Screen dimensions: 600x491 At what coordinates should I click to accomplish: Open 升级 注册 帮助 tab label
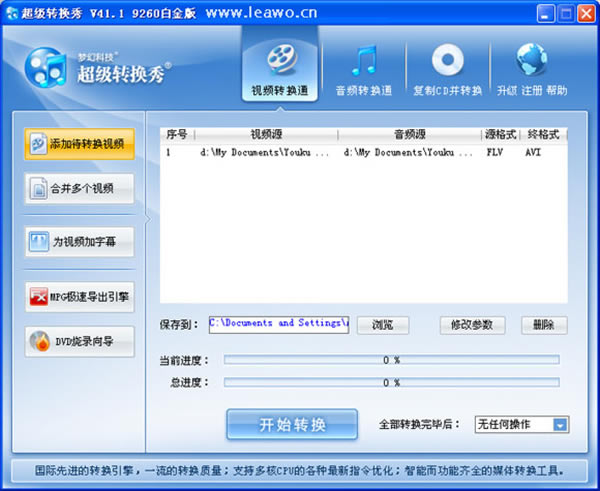tap(532, 91)
